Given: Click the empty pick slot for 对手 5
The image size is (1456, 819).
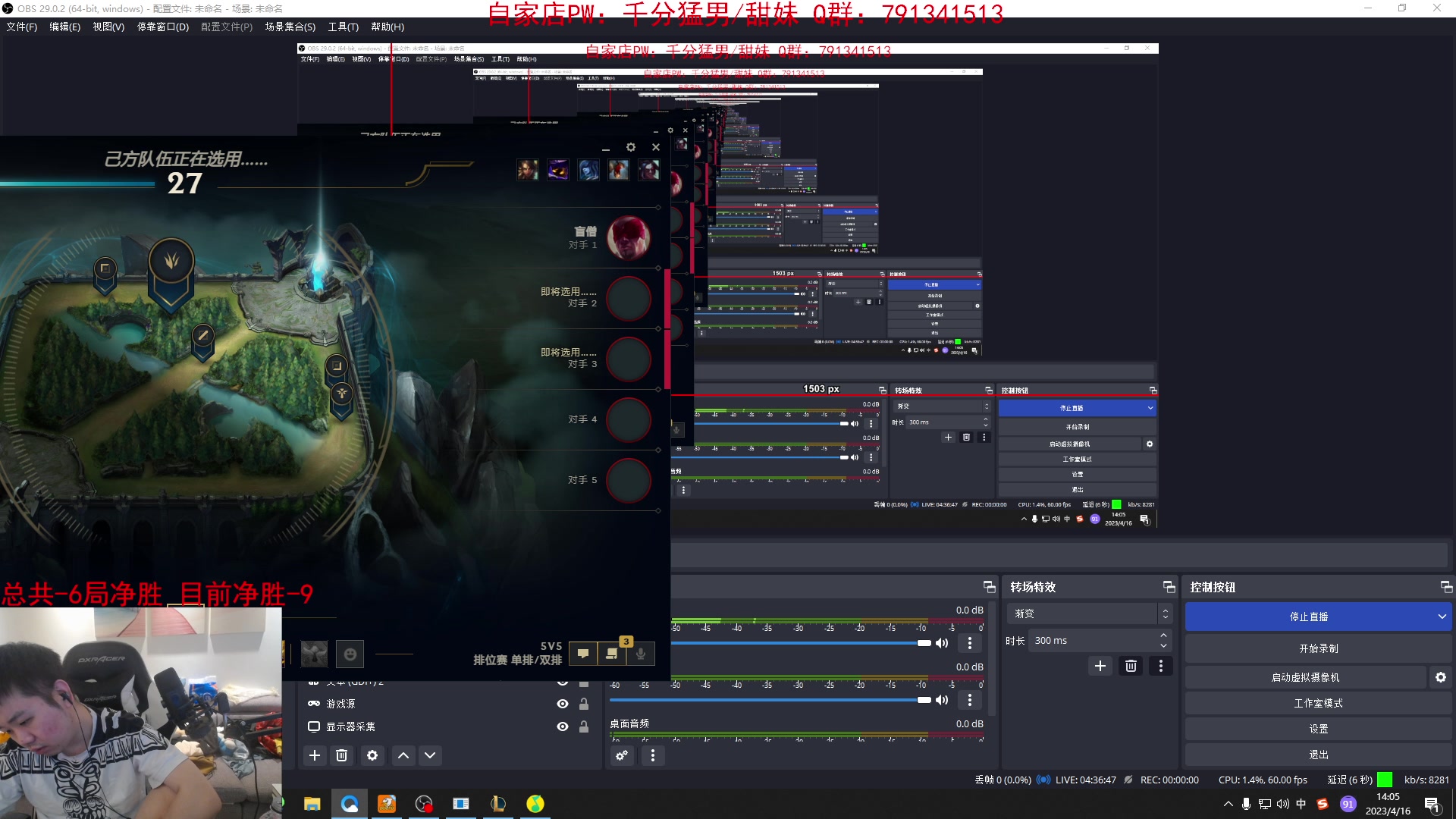Looking at the screenshot, I should tap(629, 480).
